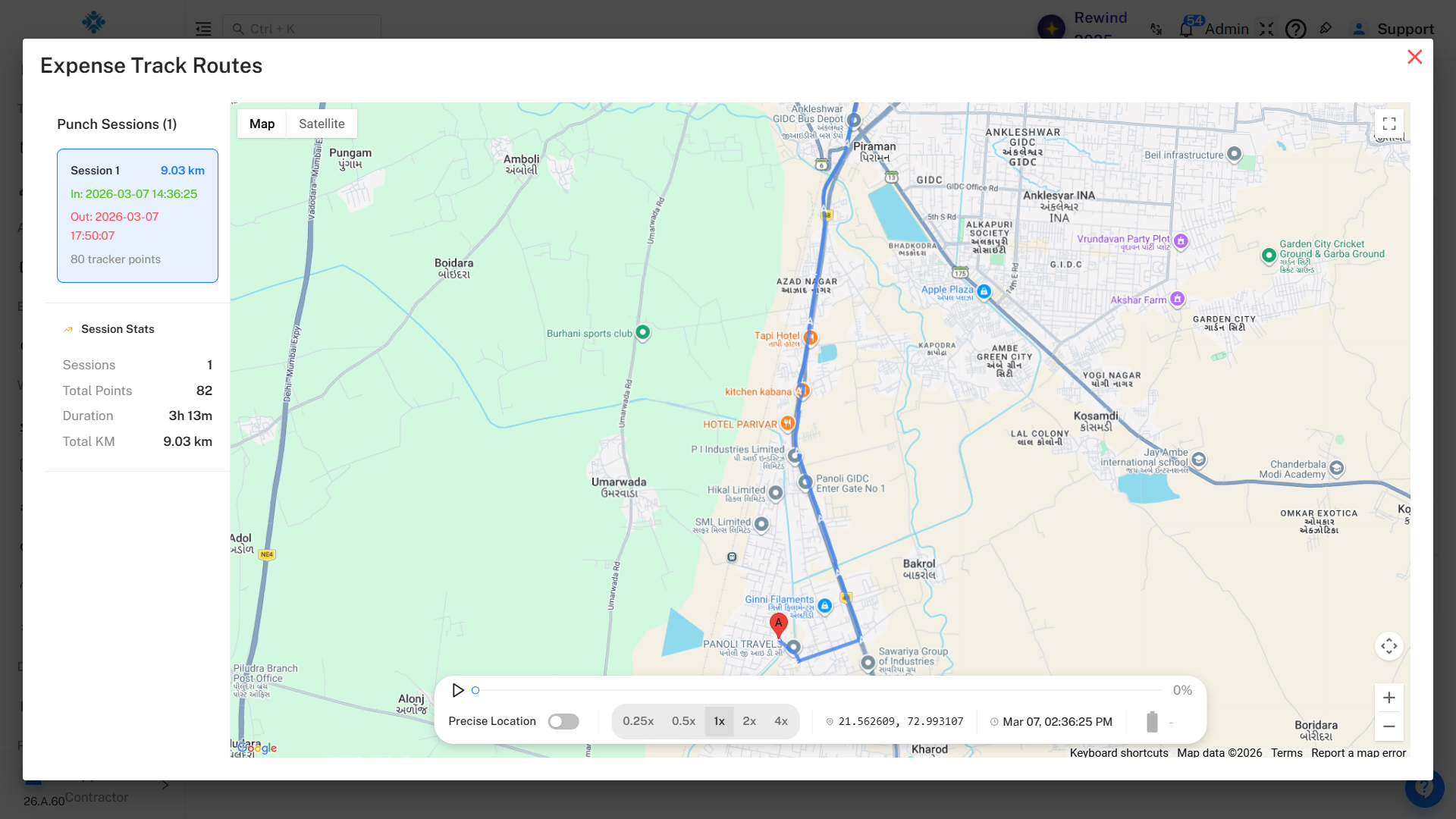Screen dimensions: 1456x819
Task: Click Hikal Limited map pin
Action: click(775, 493)
